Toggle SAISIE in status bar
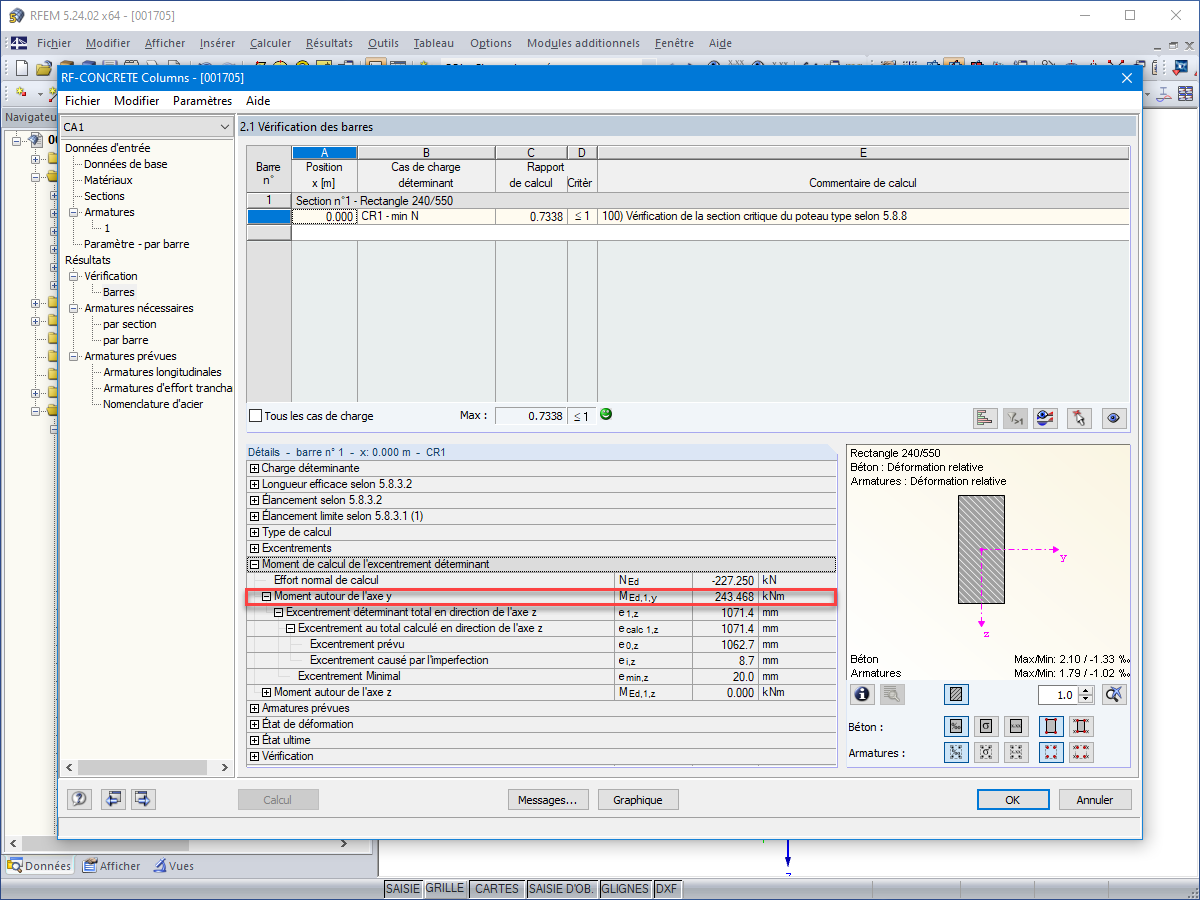The height and width of the screenshot is (900, 1200). 403,888
